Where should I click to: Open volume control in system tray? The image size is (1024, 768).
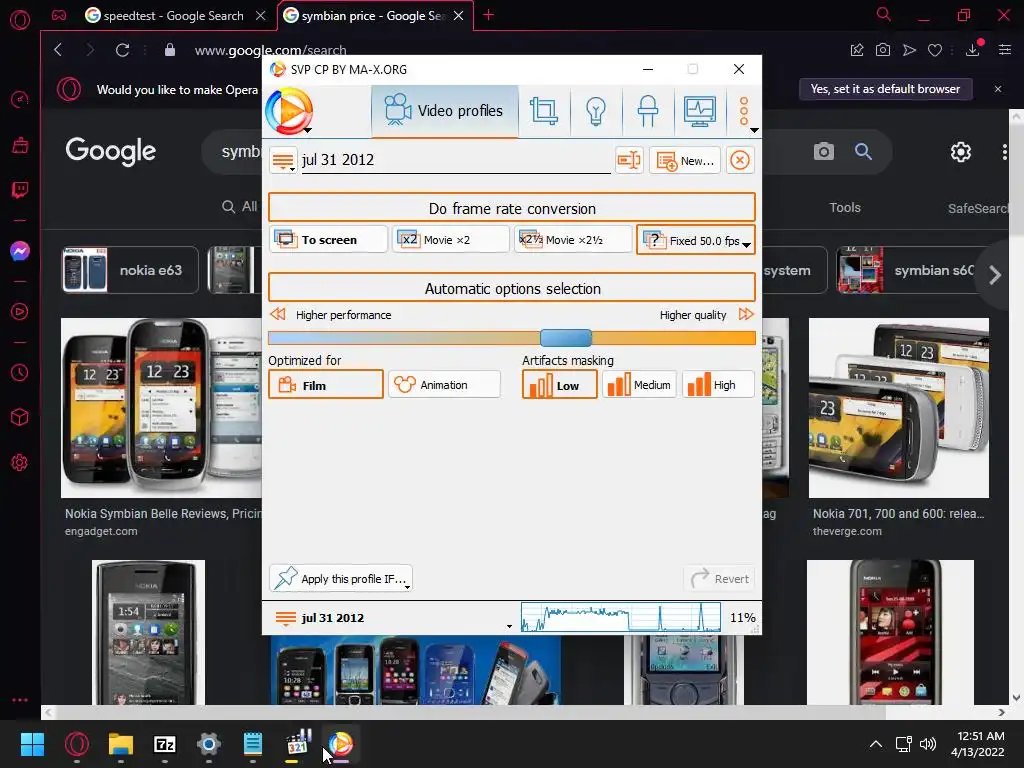pyautogui.click(x=927, y=744)
